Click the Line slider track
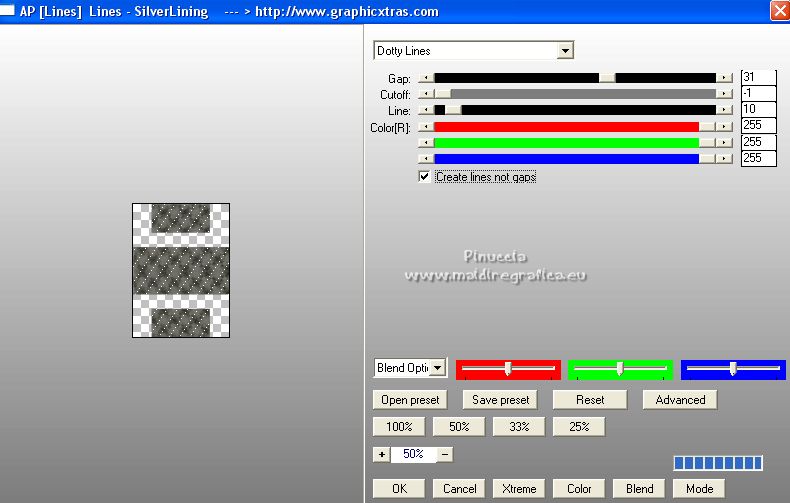Viewport: 790px width, 503px height. pos(575,110)
